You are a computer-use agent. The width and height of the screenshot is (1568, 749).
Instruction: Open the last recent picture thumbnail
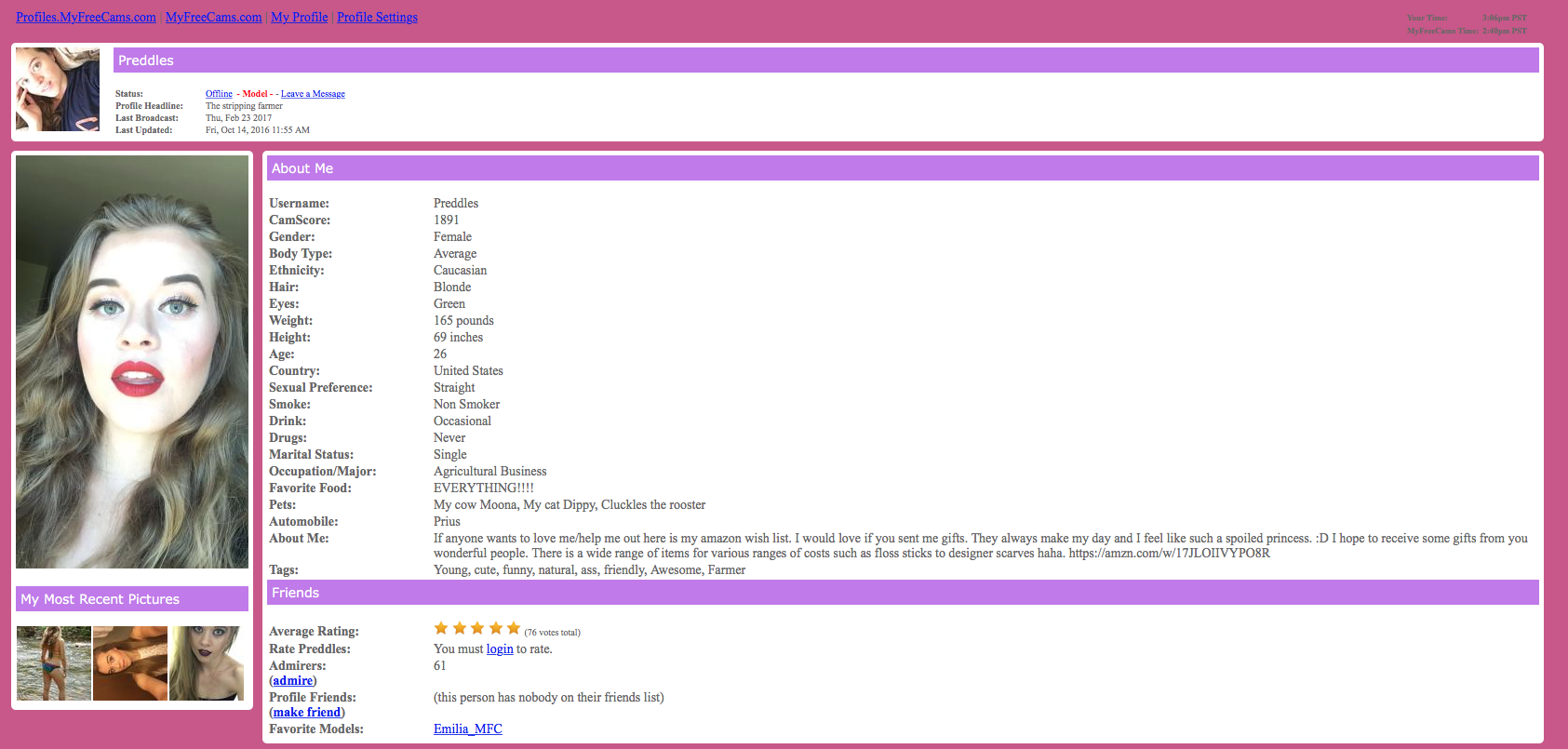point(207,663)
